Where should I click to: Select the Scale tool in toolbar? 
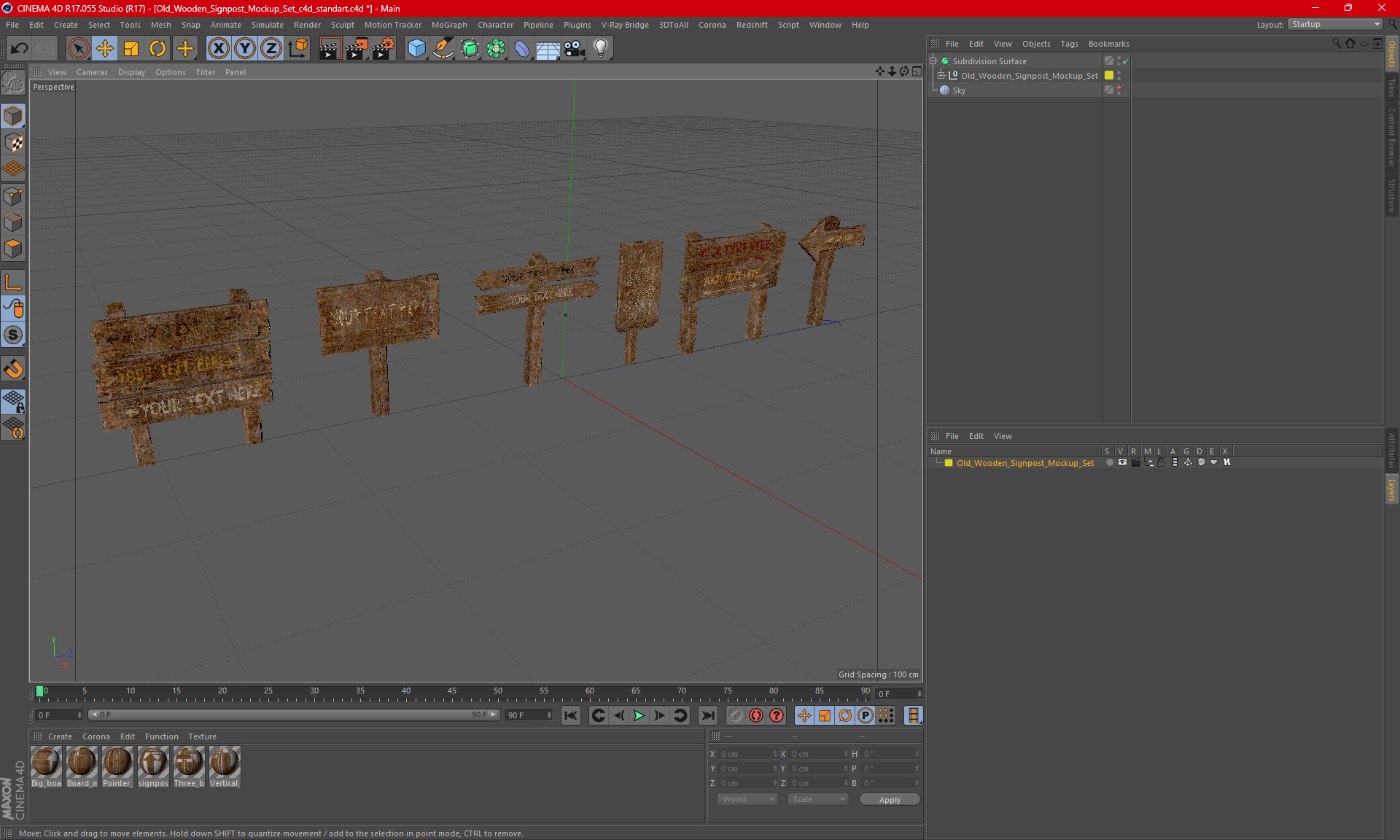(x=131, y=49)
